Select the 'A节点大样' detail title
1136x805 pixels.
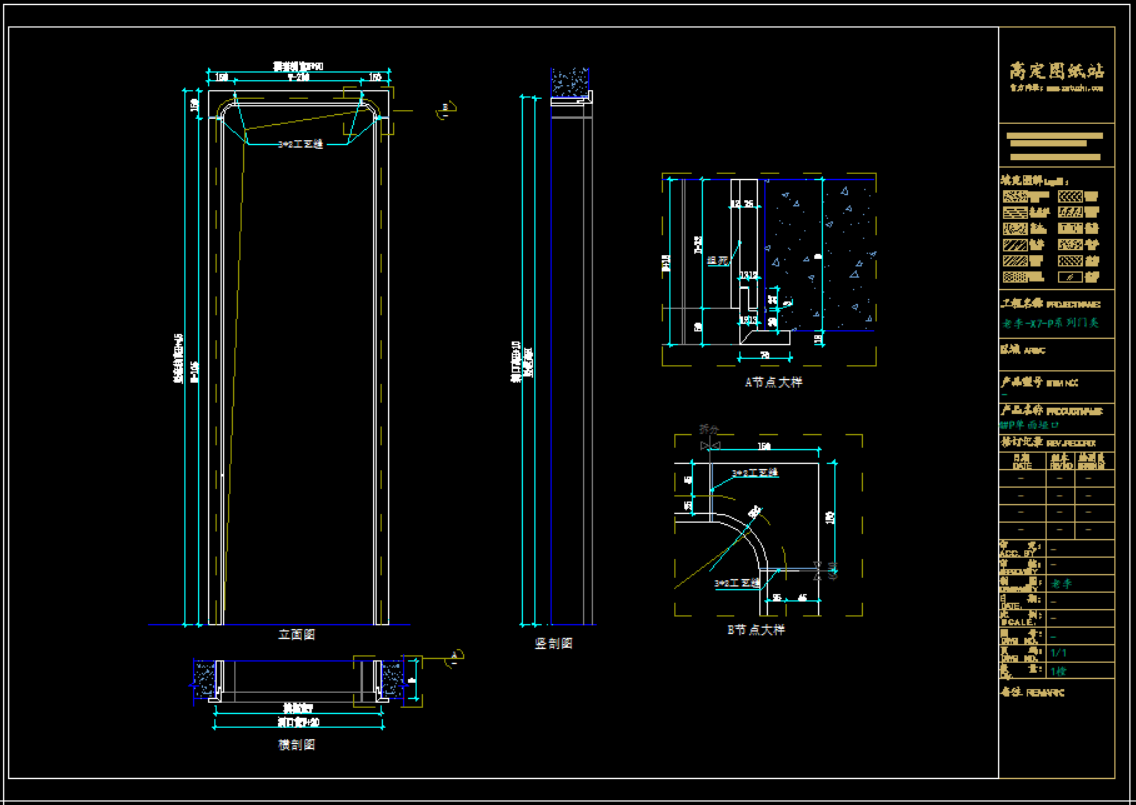[x=774, y=382]
